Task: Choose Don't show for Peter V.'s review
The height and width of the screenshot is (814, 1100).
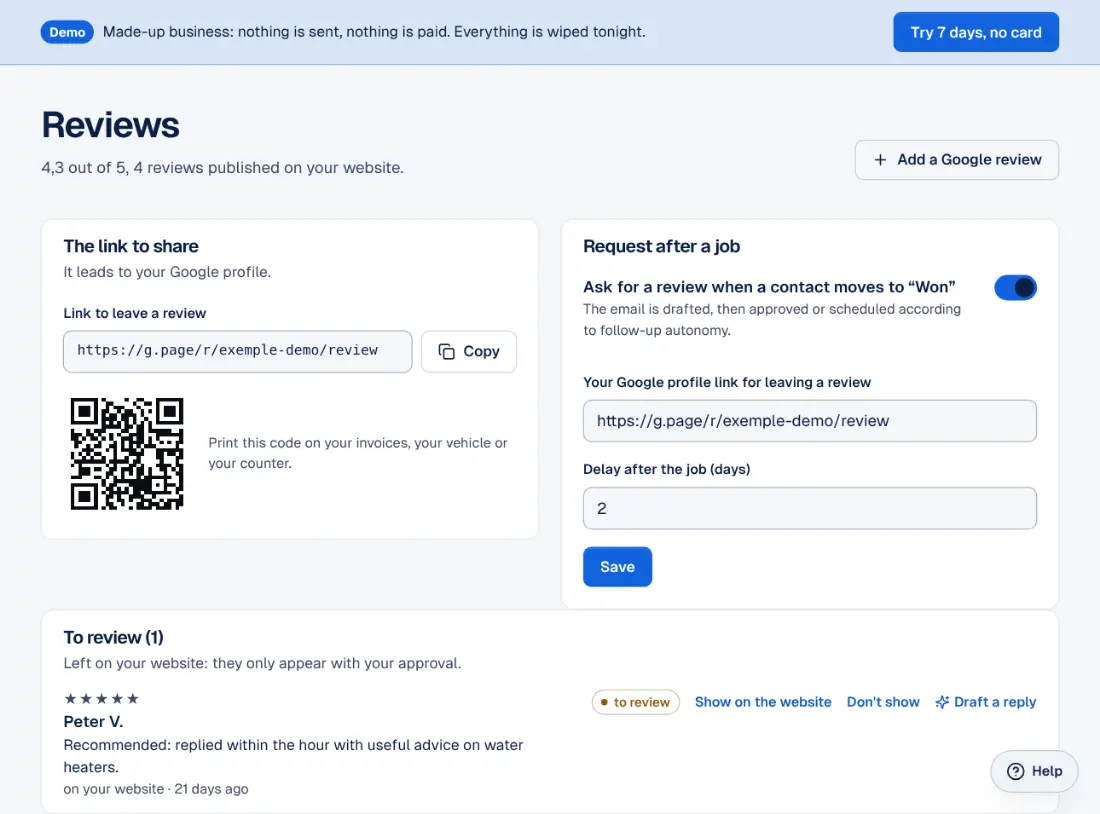Action: click(x=883, y=702)
